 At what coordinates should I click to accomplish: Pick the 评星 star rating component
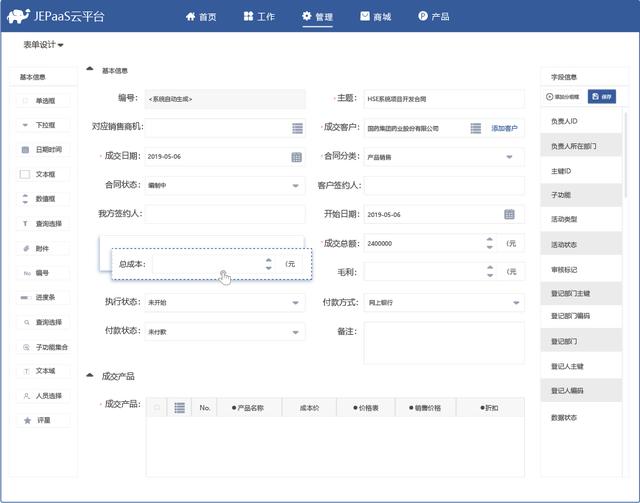(43, 420)
